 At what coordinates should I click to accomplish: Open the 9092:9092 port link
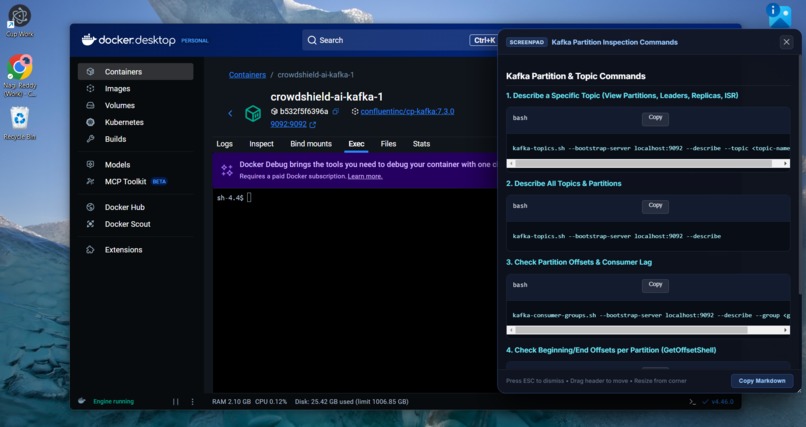coord(288,124)
